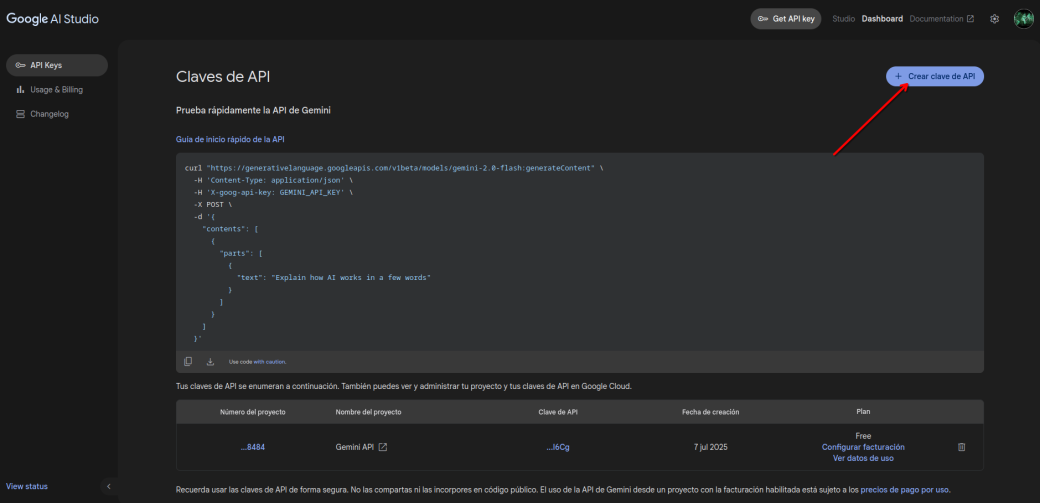Delete the API key with trash icon
Viewport: 1040px width, 503px height.
tap(961, 447)
